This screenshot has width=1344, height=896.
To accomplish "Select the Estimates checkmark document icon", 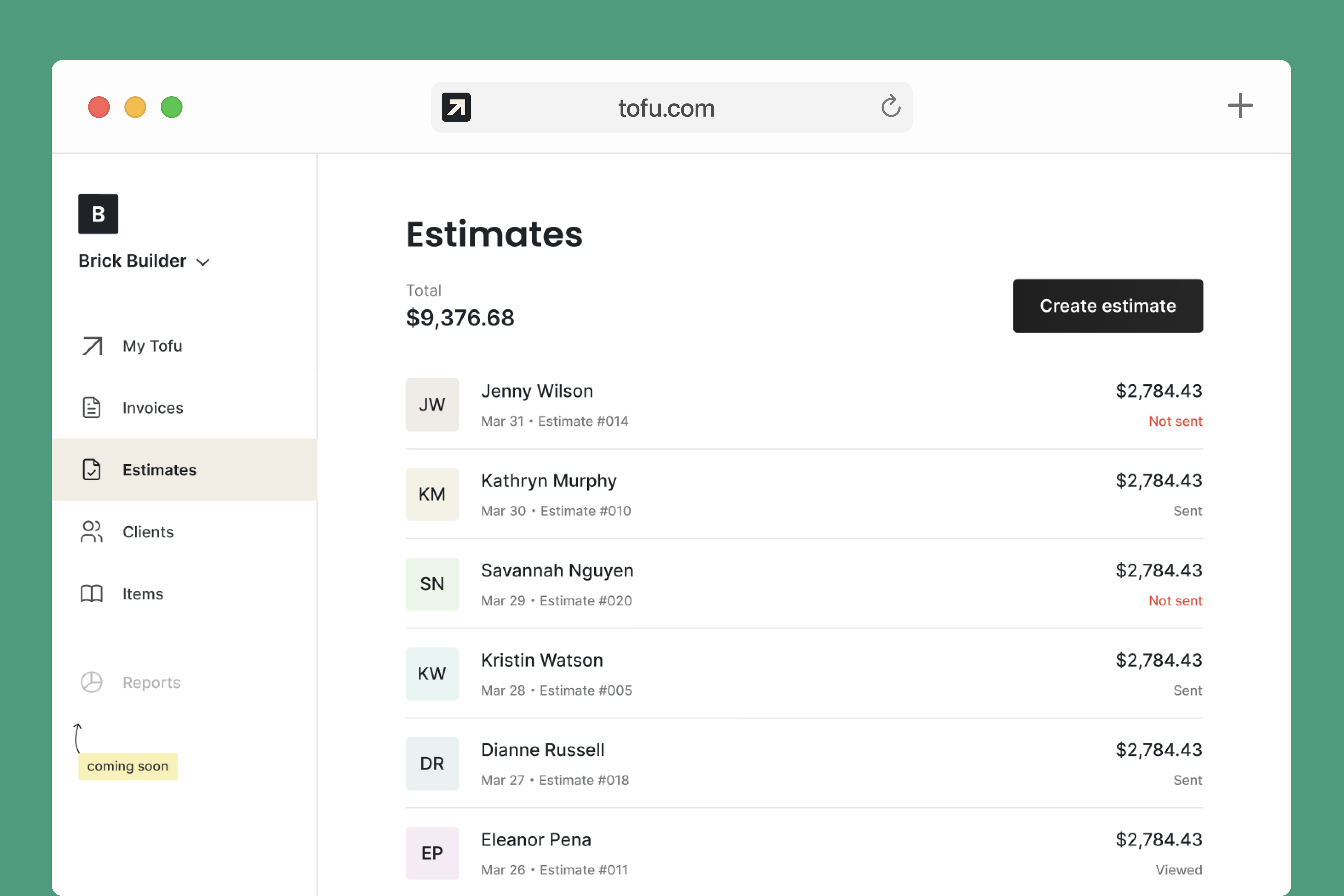I will coord(91,470).
